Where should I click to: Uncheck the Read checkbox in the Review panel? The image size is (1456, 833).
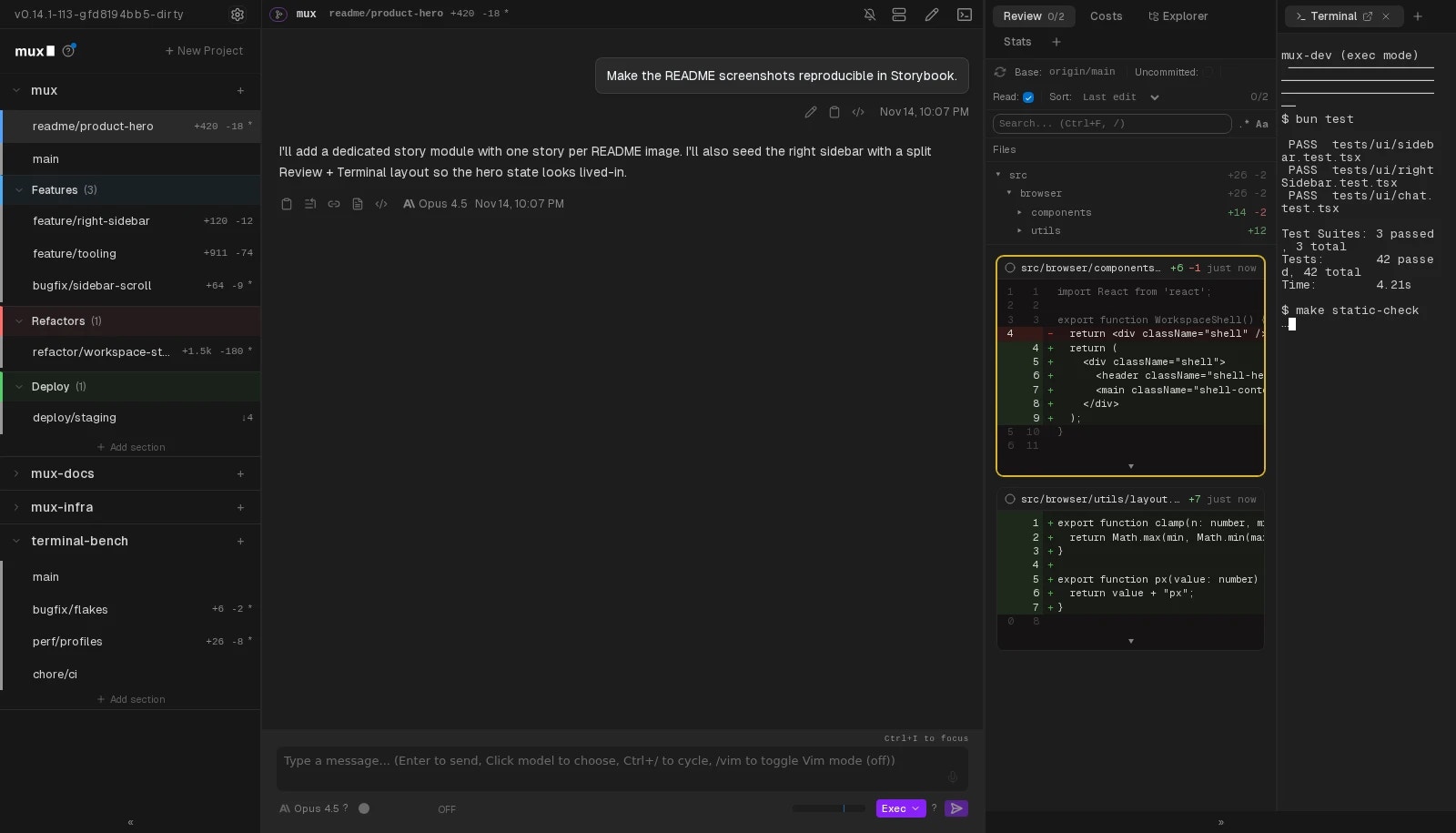click(x=1028, y=97)
